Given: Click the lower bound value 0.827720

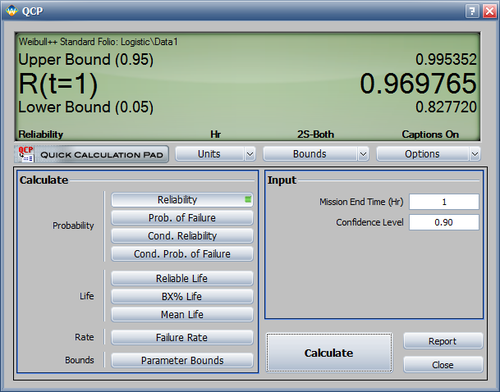Looking at the screenshot, I should click(x=446, y=107).
